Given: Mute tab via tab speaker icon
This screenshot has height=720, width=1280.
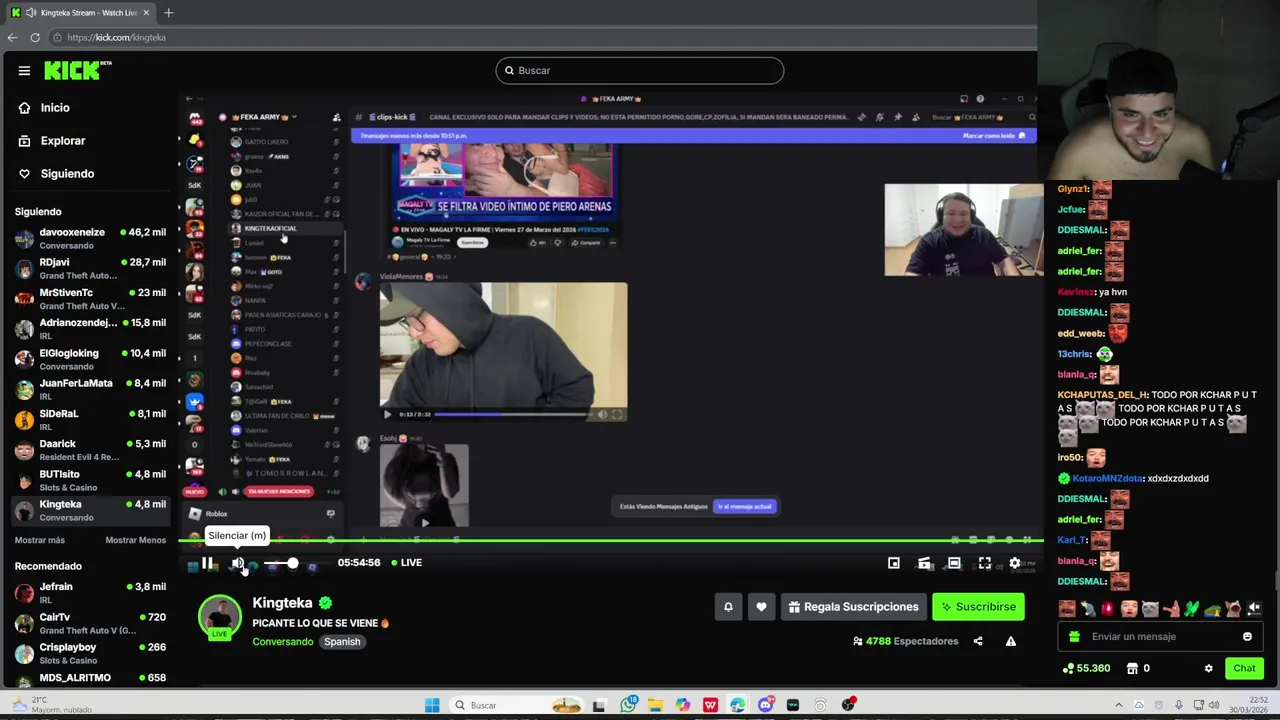Looking at the screenshot, I should [x=31, y=13].
